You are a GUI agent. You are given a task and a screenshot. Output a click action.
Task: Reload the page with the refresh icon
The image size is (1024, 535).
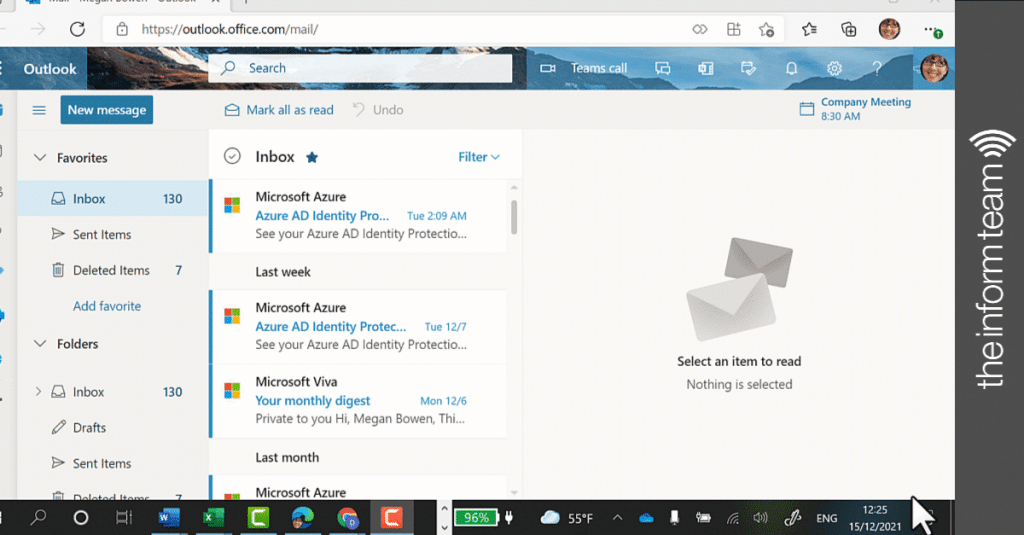[x=77, y=29]
